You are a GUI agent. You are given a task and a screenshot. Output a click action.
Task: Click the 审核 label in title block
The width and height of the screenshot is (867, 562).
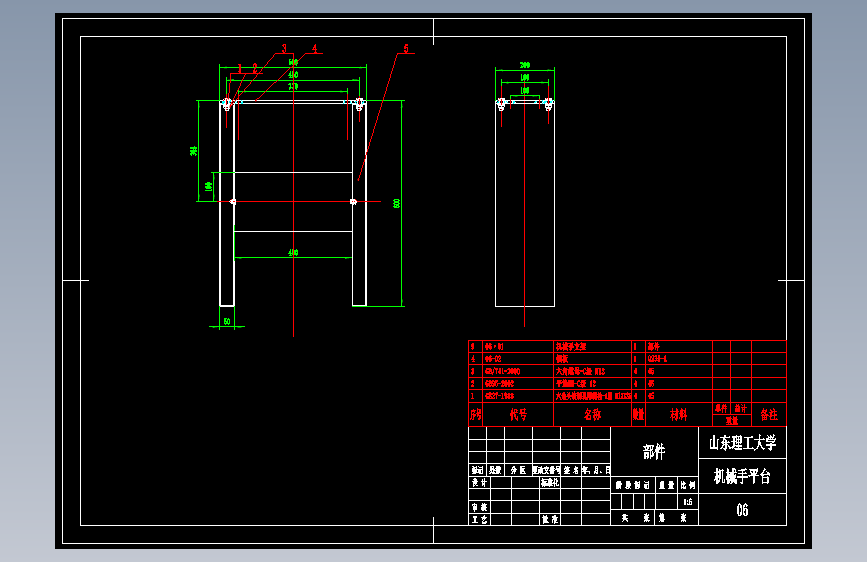pyautogui.click(x=479, y=507)
